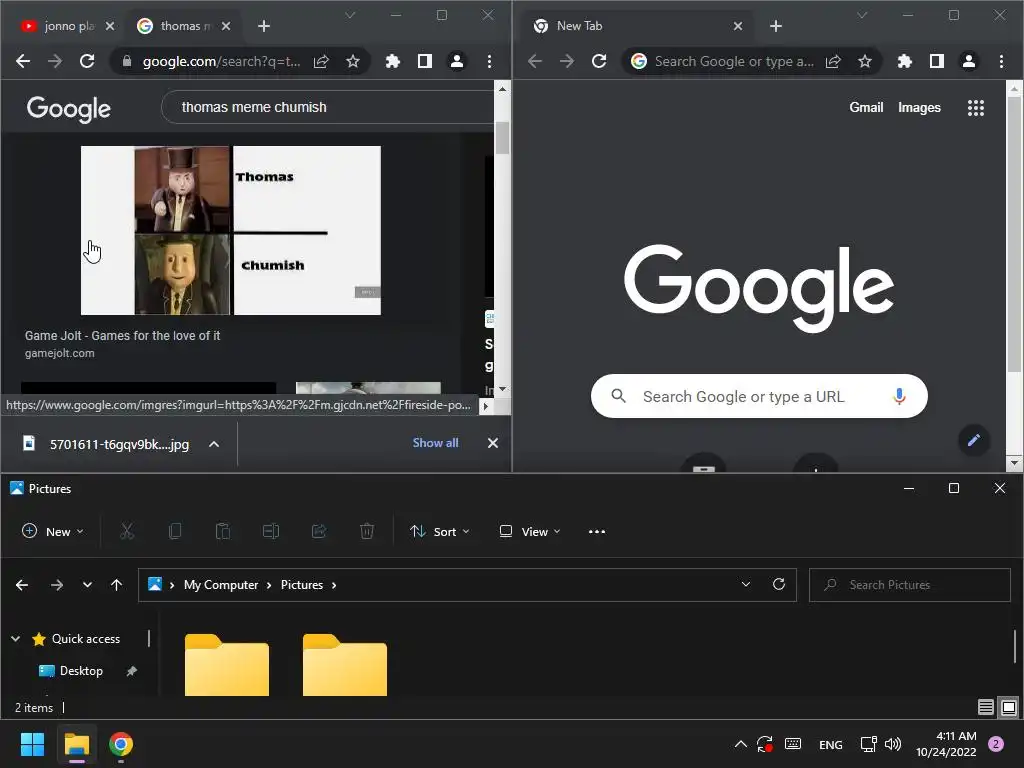
Task: Open the New dropdown in File Explorer
Action: tap(53, 532)
